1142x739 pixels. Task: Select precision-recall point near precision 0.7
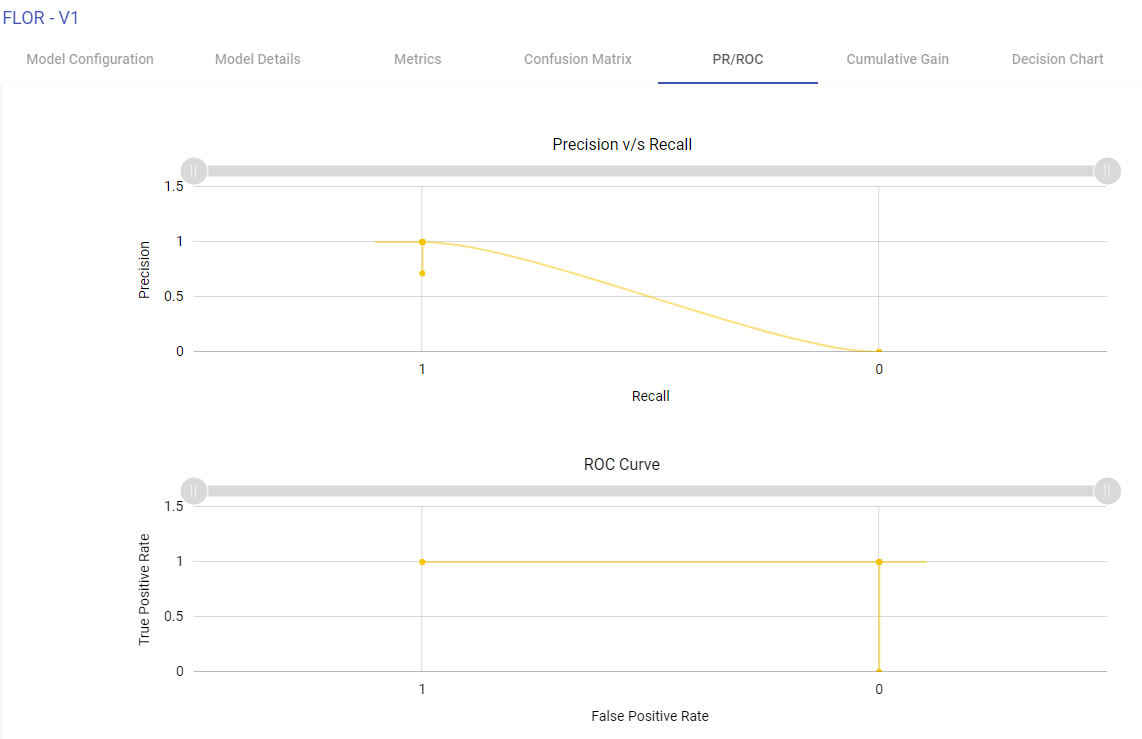click(422, 273)
